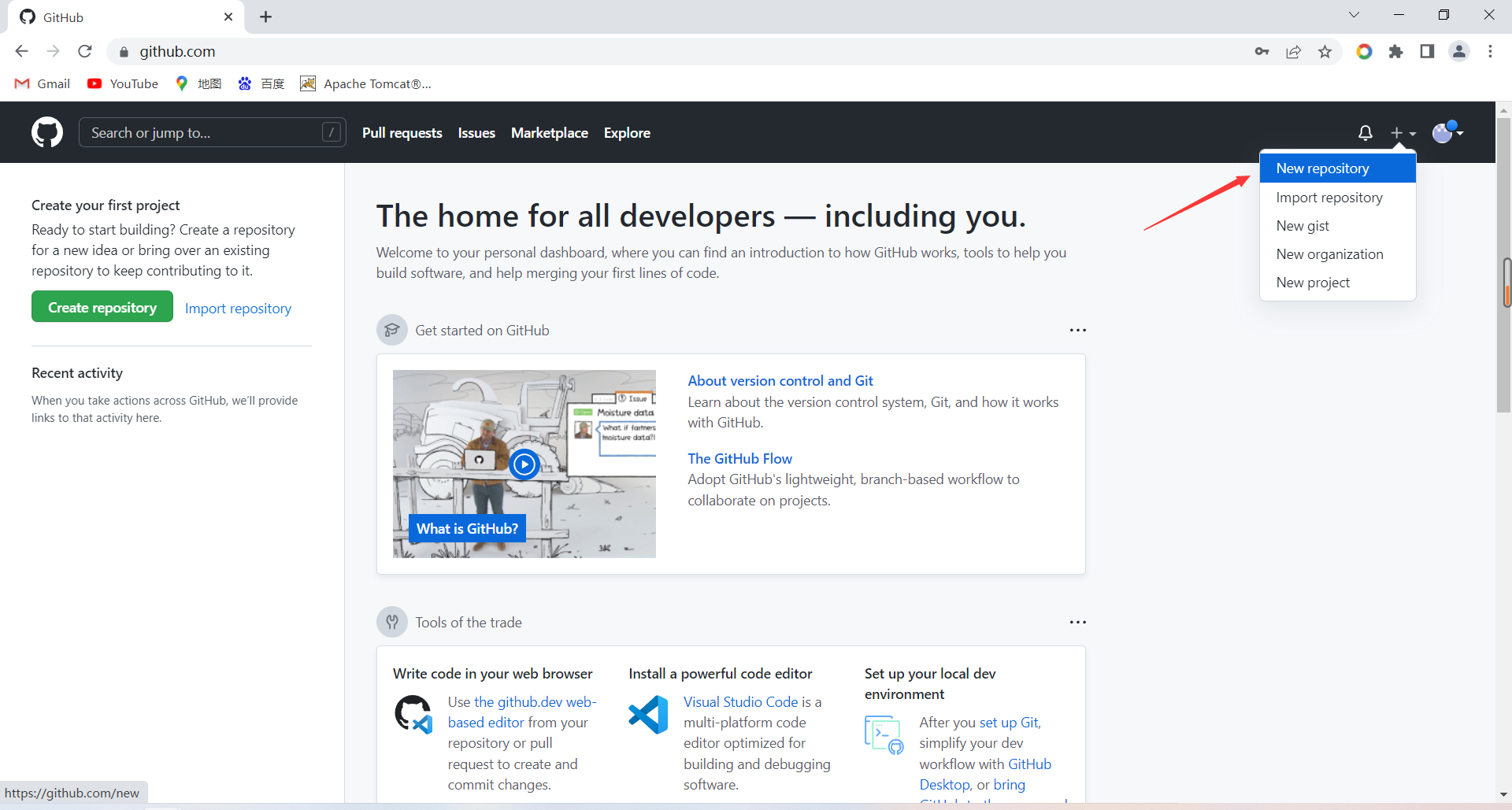Open the Gmail bookmark
Viewport: 1512px width, 810px height.
[x=43, y=83]
